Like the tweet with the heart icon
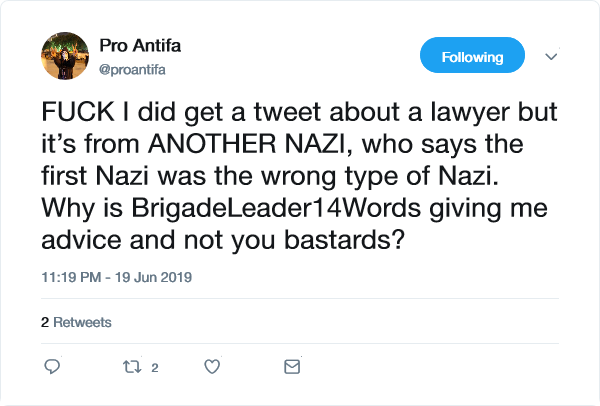This screenshot has height=406, width=600. [212, 367]
